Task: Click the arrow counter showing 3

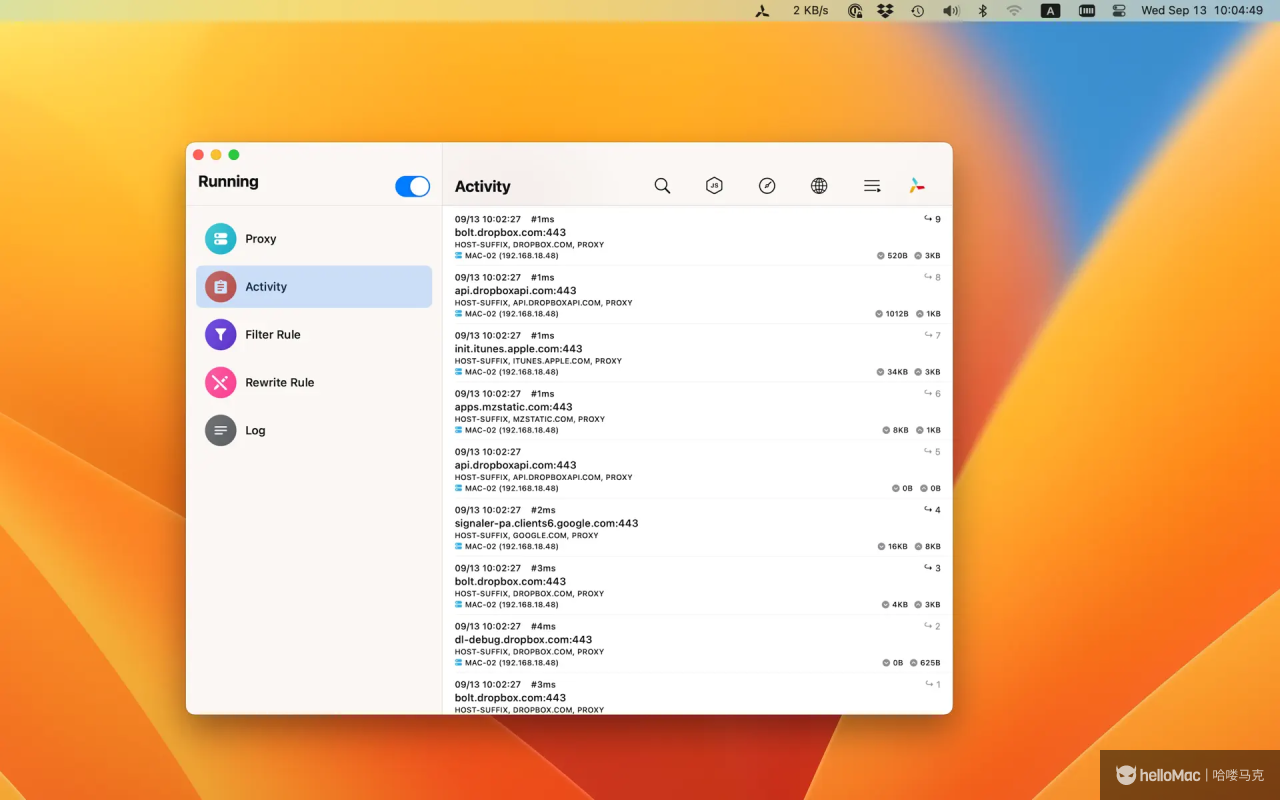Action: [x=932, y=568]
